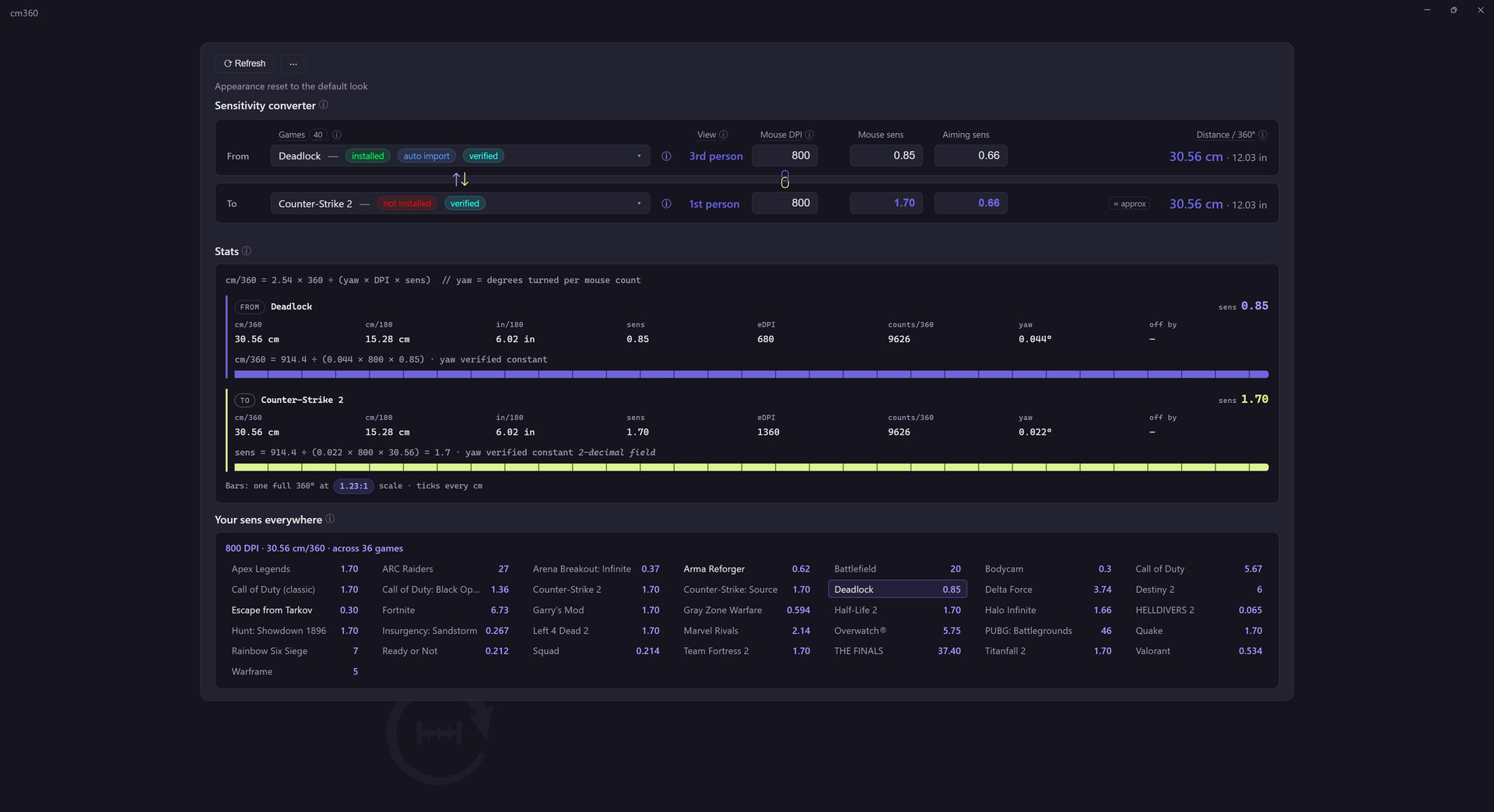Swap the From and To games
The width and height of the screenshot is (1494, 812).
point(461,180)
